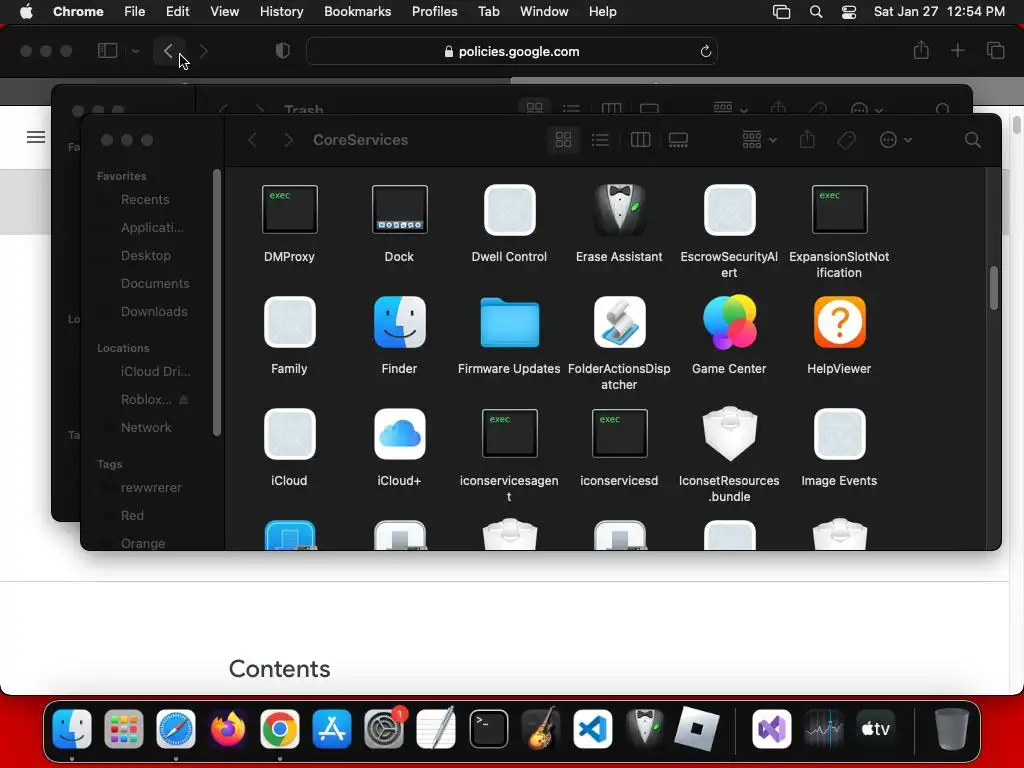Switch Finder to column view
Image resolution: width=1024 pixels, height=768 pixels.
tap(640, 140)
